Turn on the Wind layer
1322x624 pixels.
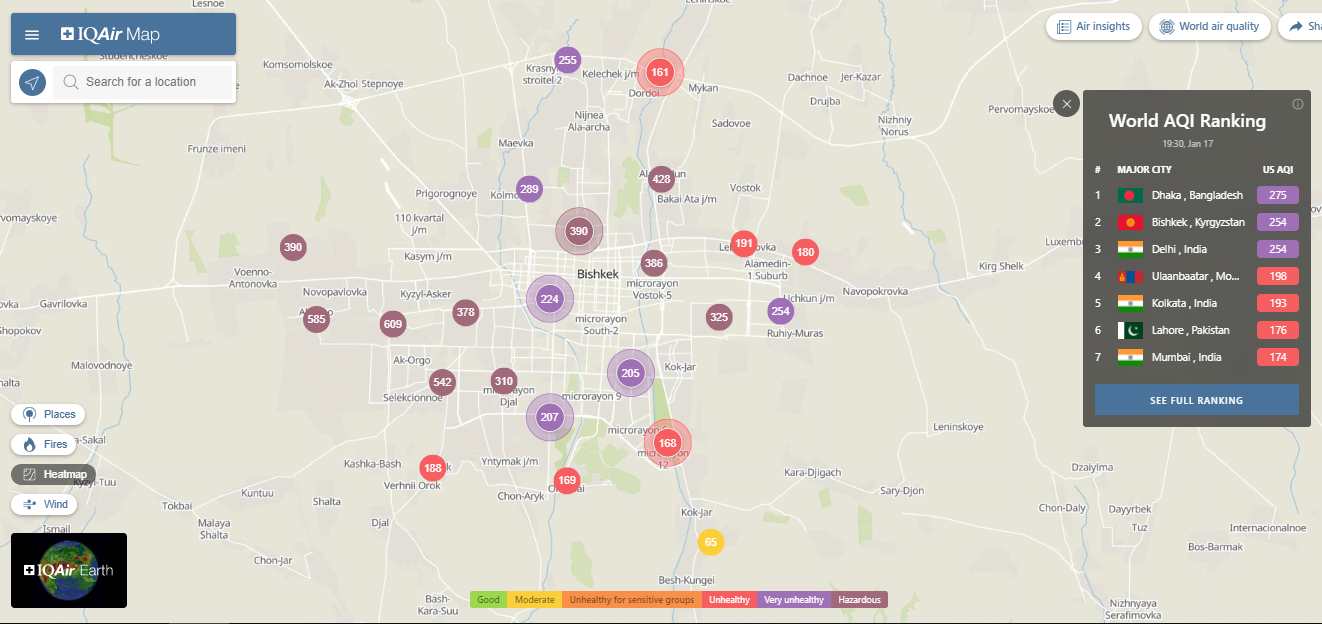click(x=45, y=504)
